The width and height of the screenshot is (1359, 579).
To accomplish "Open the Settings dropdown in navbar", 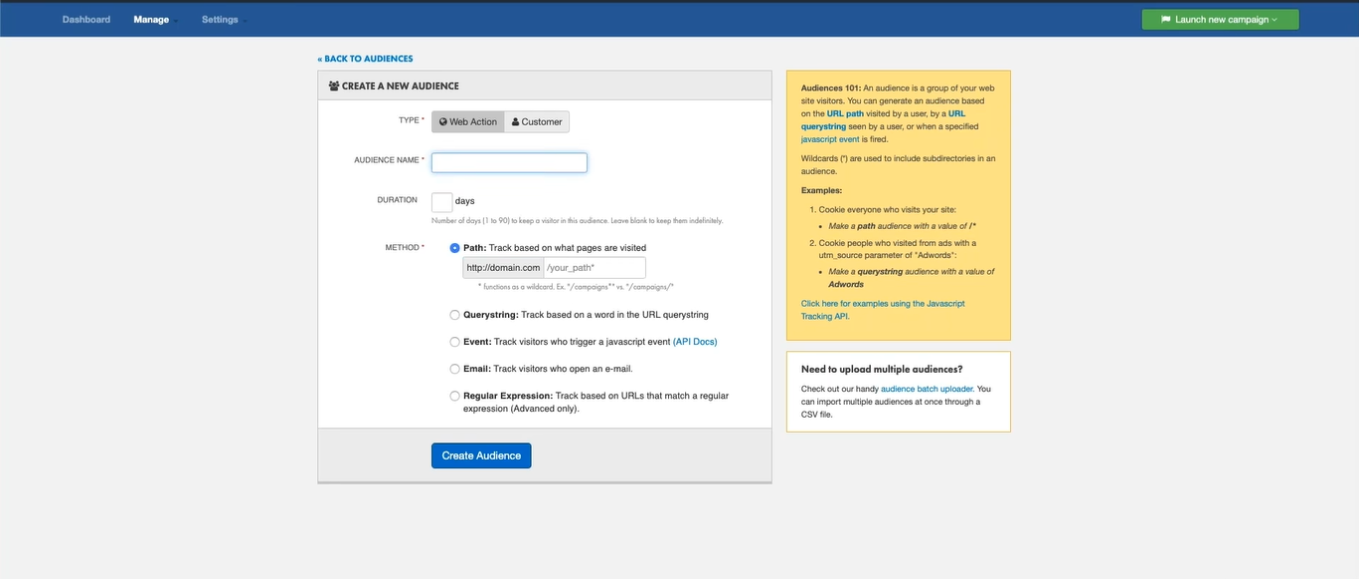I will pos(222,20).
